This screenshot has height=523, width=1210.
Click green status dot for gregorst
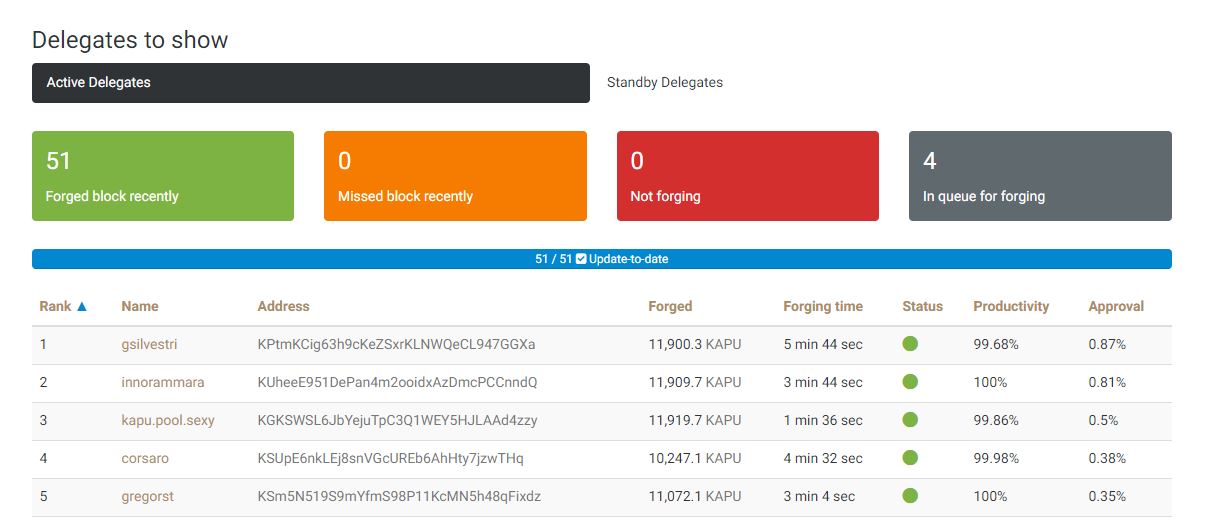tap(910, 496)
